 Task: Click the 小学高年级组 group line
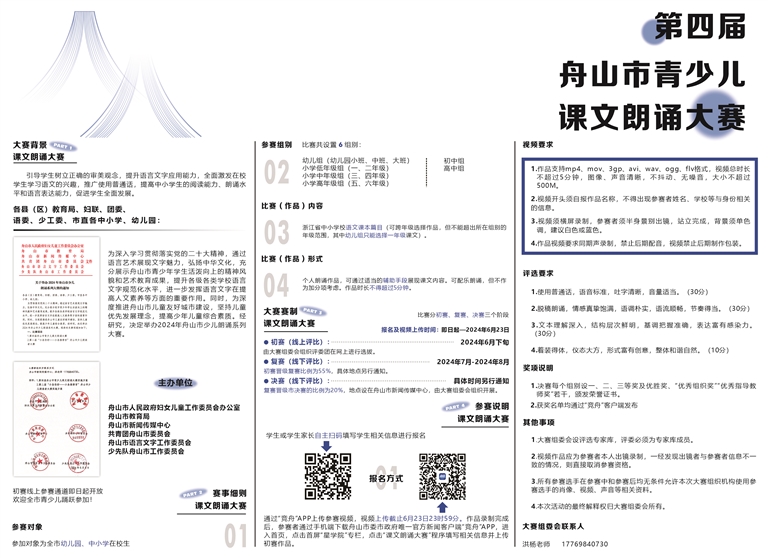point(345,183)
